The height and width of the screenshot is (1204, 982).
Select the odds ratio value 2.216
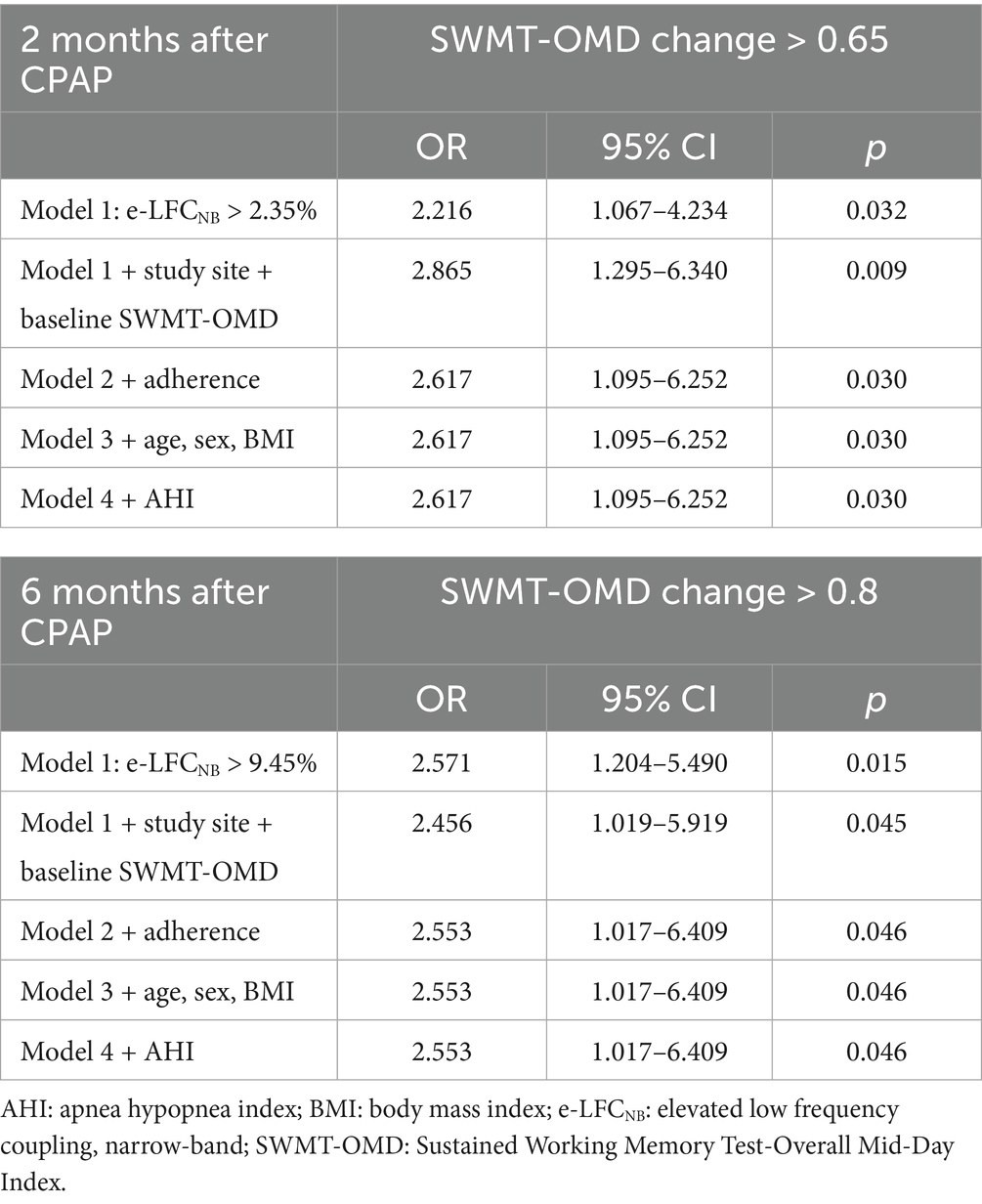click(x=442, y=211)
